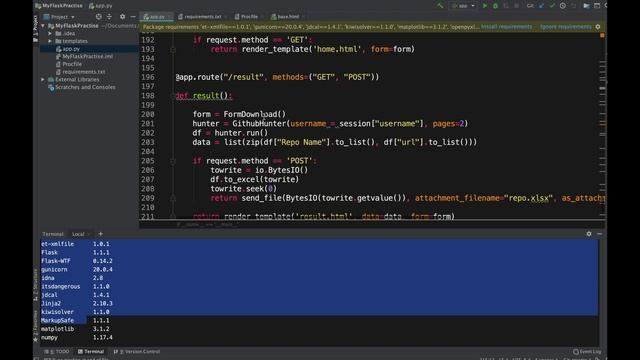Click Install requirements link
This screenshot has height=360, width=640.
click(x=506, y=27)
